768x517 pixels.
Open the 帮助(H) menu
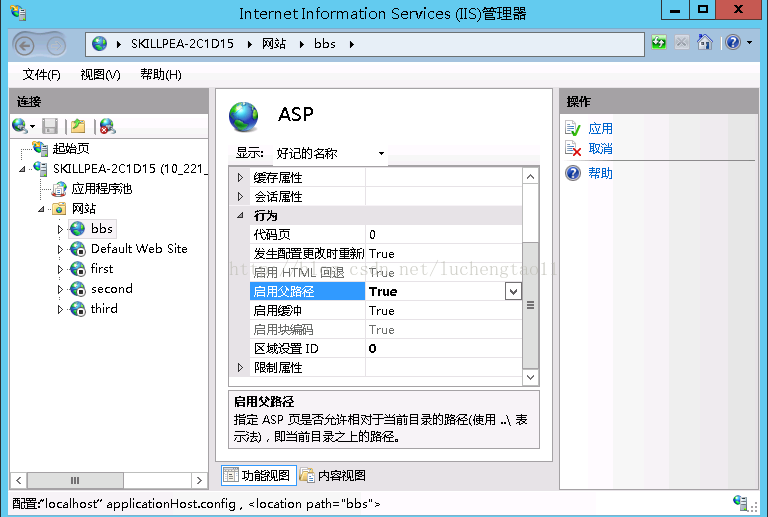coord(161,74)
